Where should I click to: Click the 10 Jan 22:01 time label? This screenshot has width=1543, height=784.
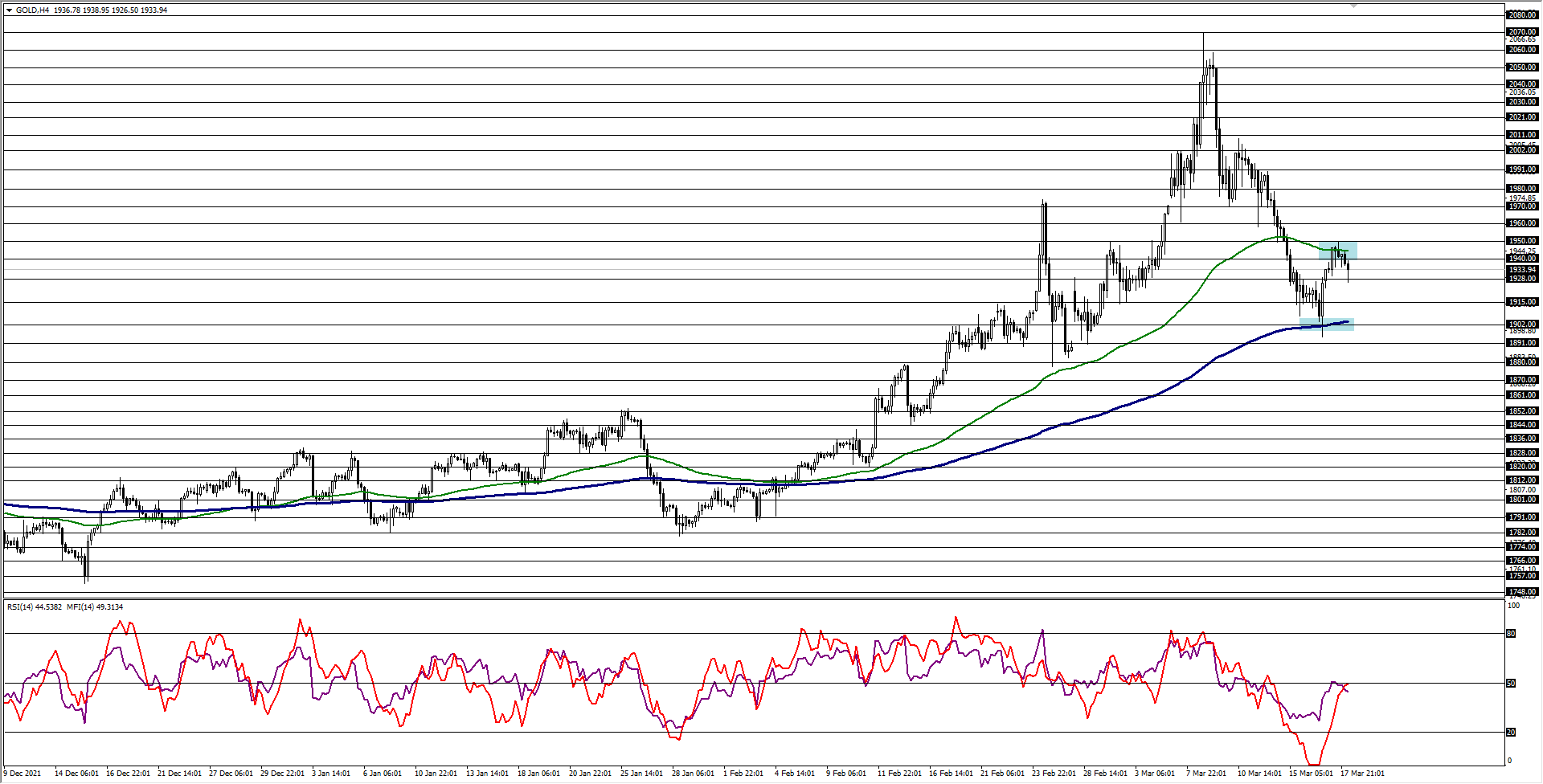tap(436, 774)
